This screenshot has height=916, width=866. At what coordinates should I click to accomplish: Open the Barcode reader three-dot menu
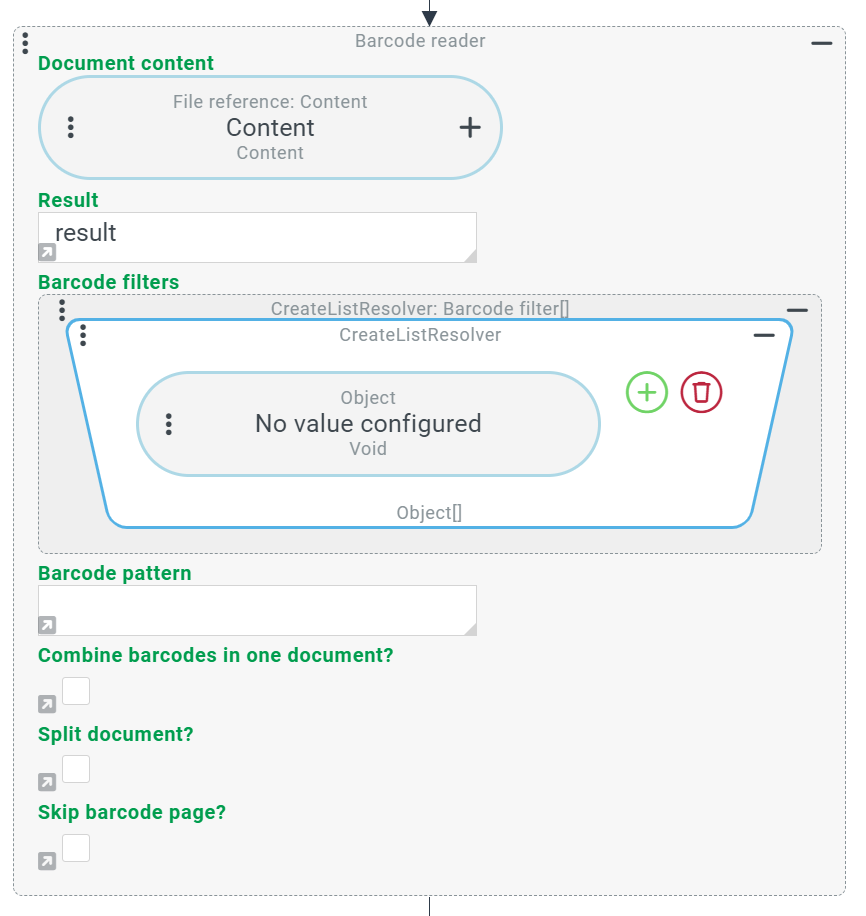(x=25, y=43)
